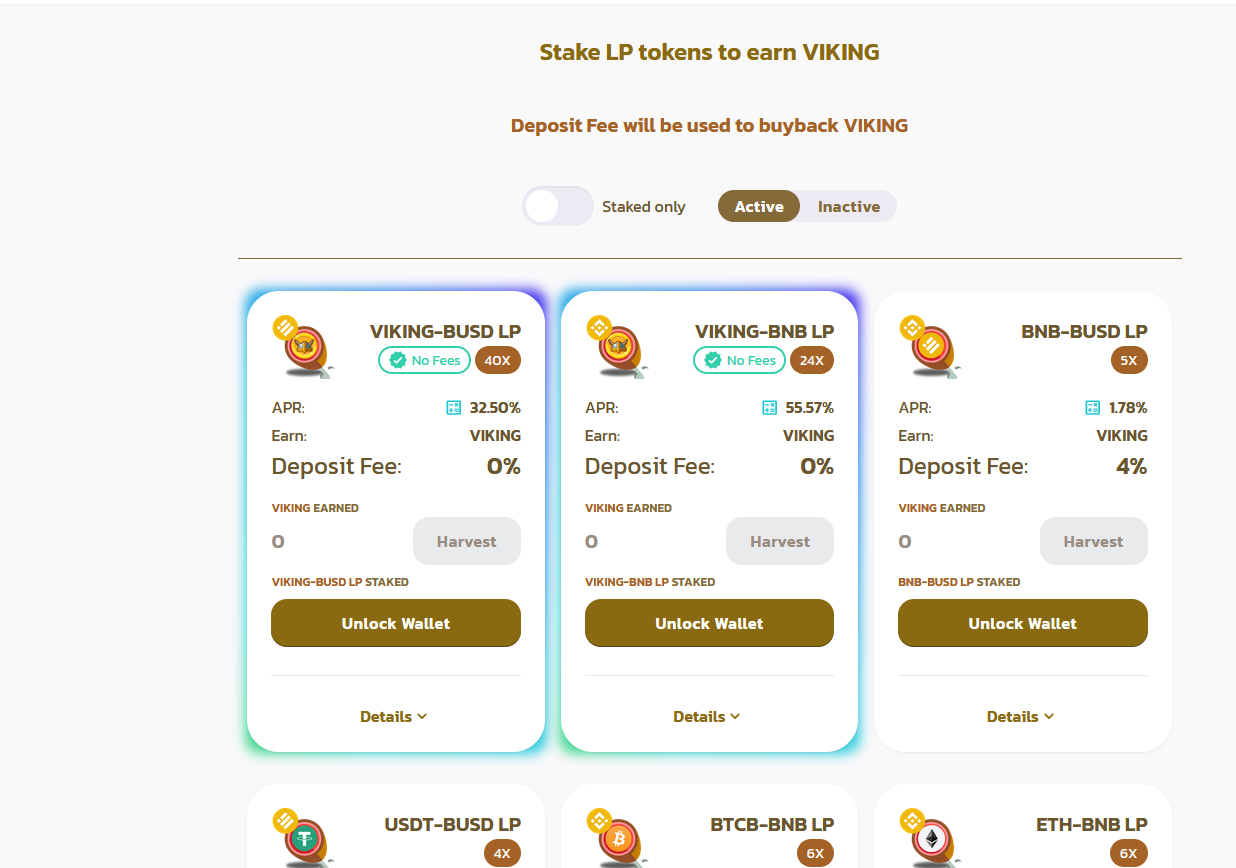Expand Details for VIKING-BUSD LP
The height and width of the screenshot is (868, 1236).
394,716
